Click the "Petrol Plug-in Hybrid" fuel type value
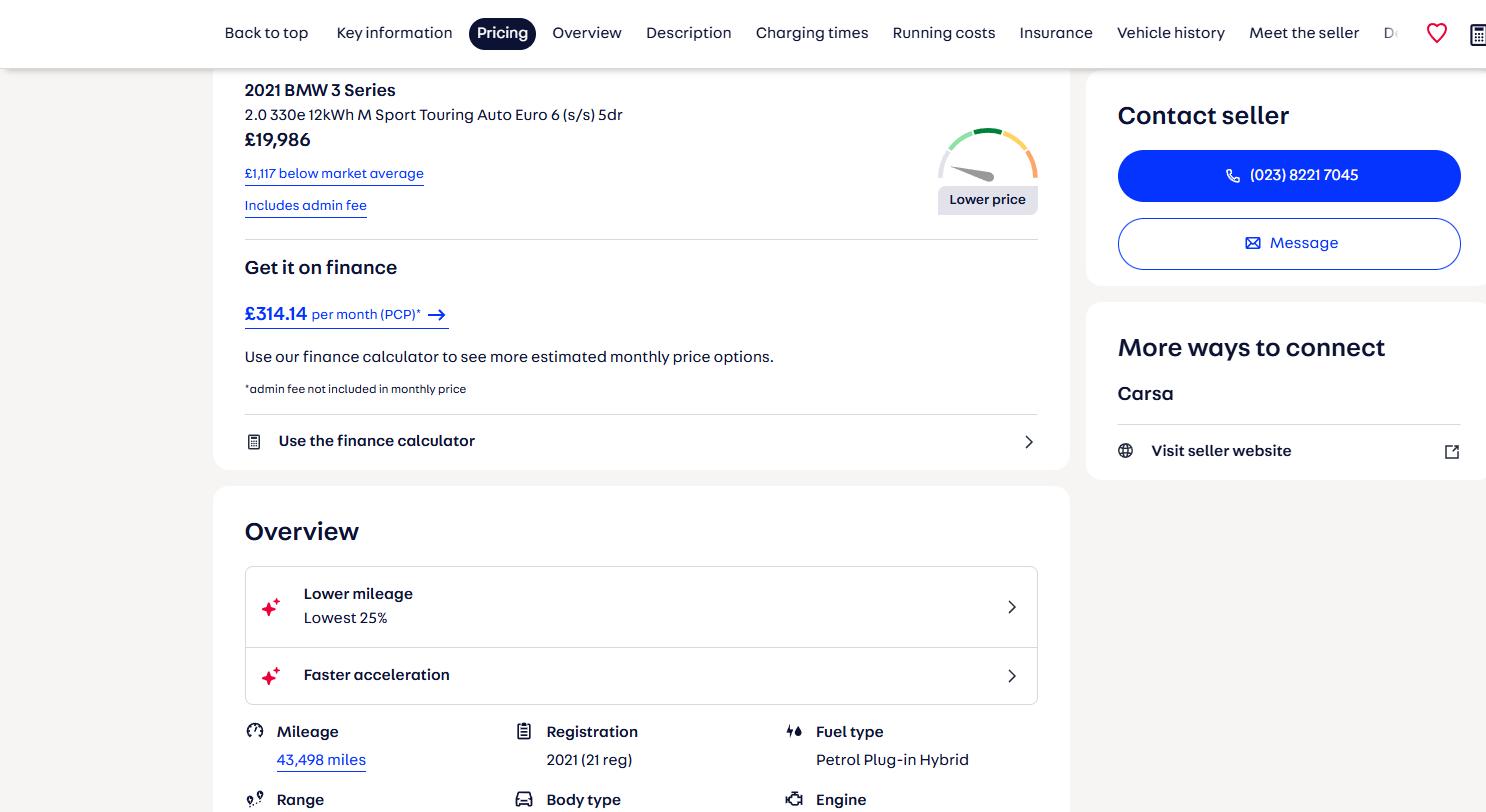The image size is (1486, 812). tap(892, 760)
